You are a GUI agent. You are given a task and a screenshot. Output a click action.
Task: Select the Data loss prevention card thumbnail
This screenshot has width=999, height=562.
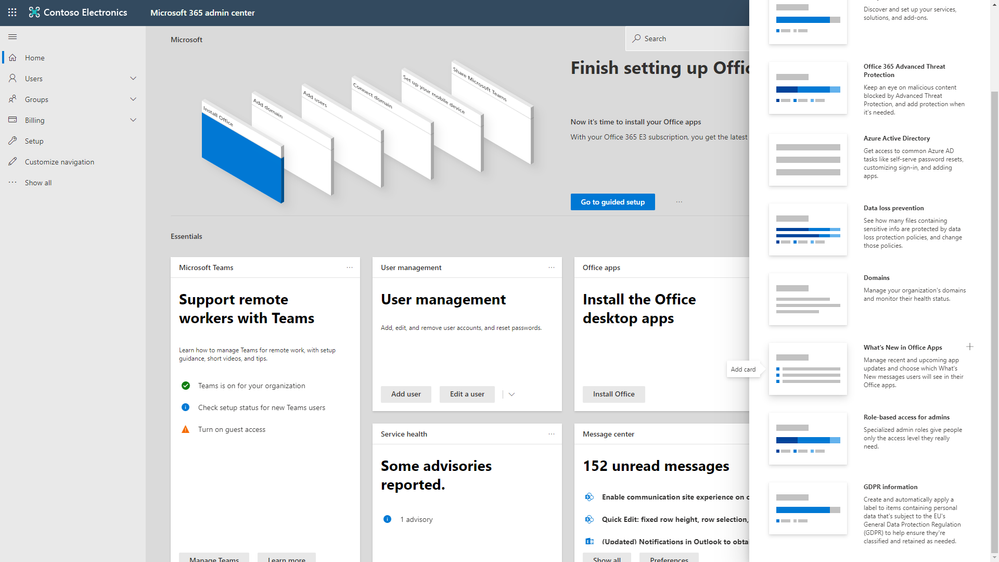click(x=808, y=229)
